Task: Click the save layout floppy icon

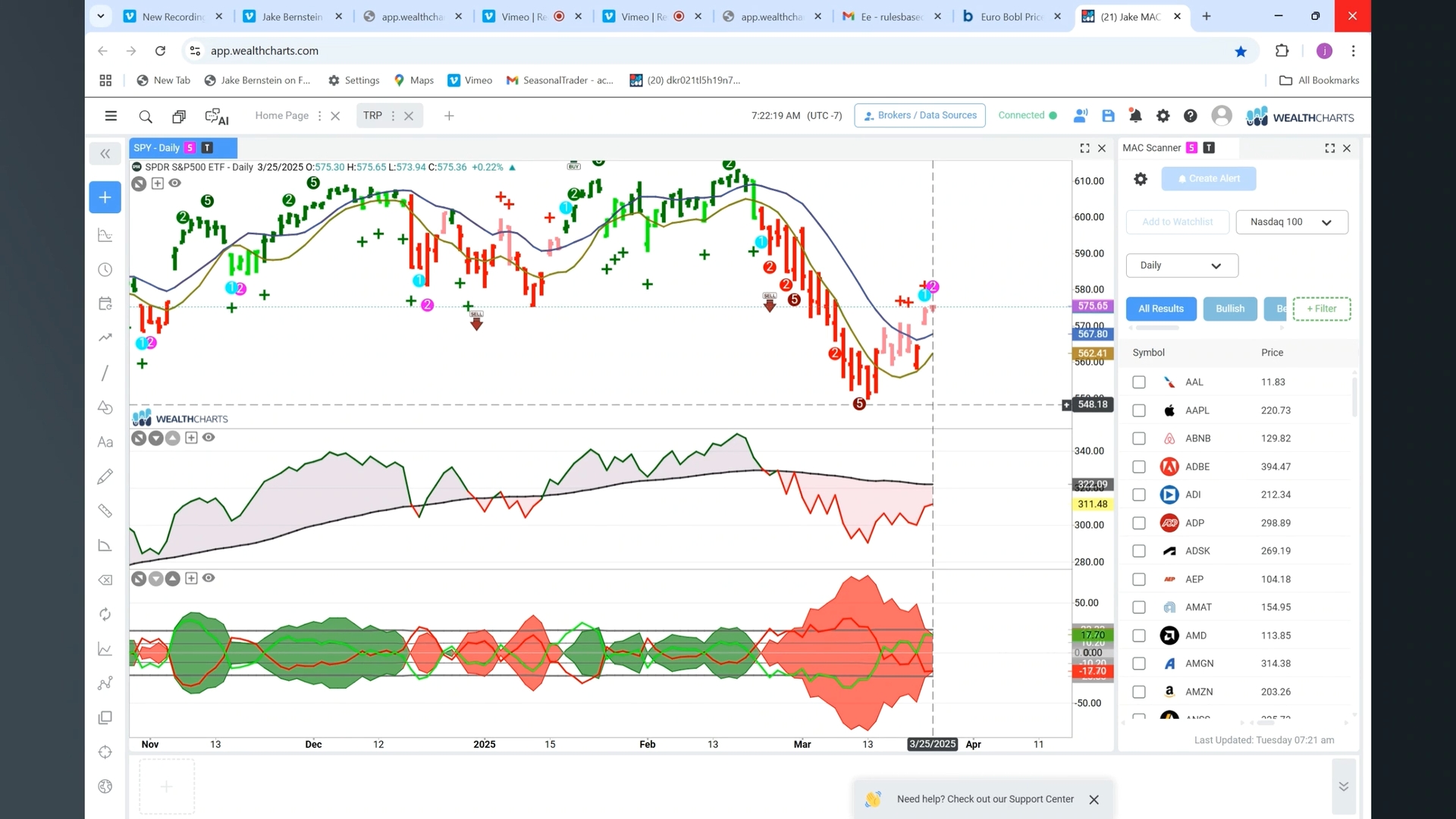Action: tap(1108, 116)
